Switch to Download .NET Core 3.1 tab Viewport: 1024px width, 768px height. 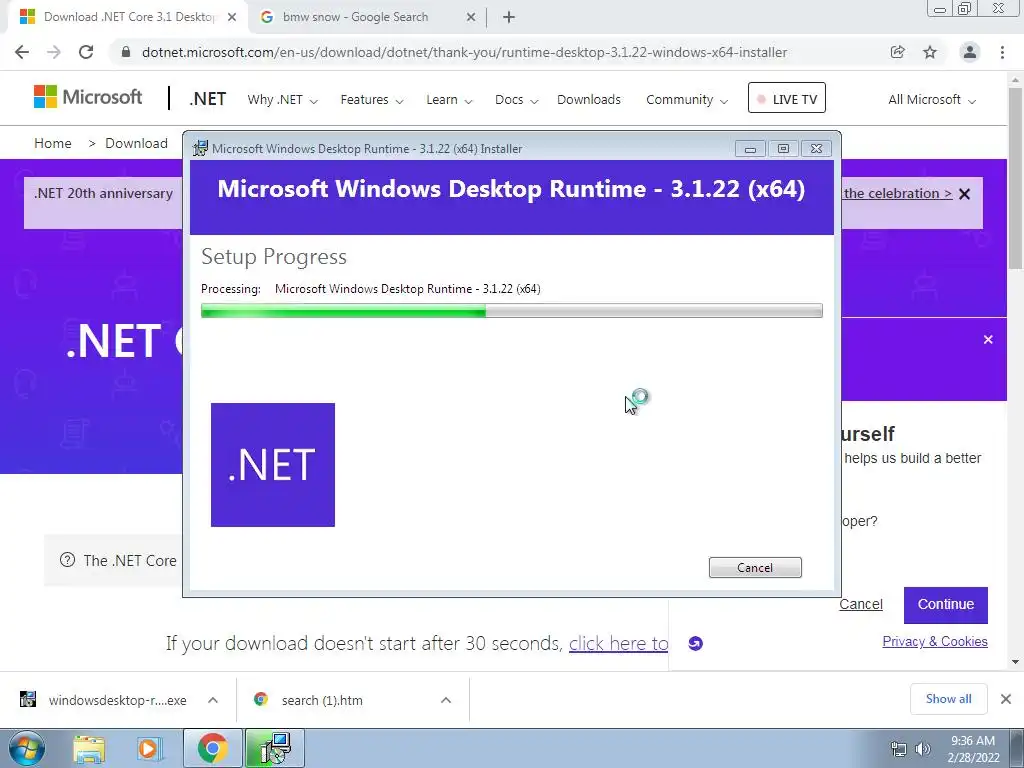(128, 18)
